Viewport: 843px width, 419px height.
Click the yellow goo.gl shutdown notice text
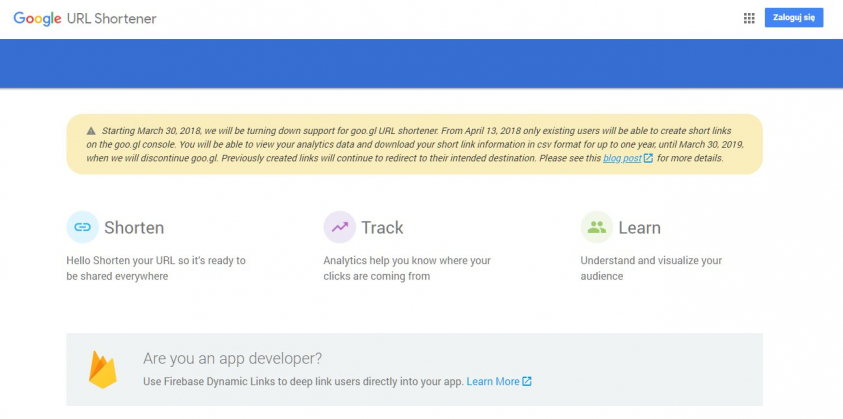point(400,144)
